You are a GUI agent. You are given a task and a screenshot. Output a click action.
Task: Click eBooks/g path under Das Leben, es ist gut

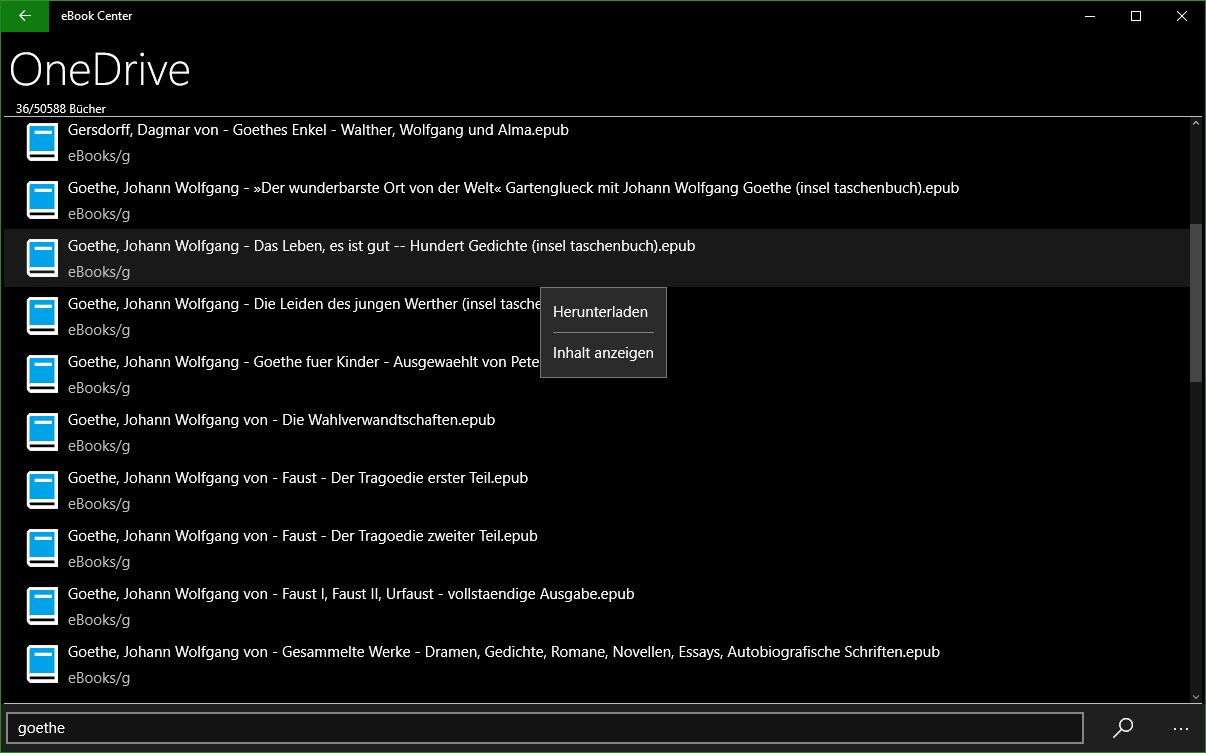click(99, 272)
